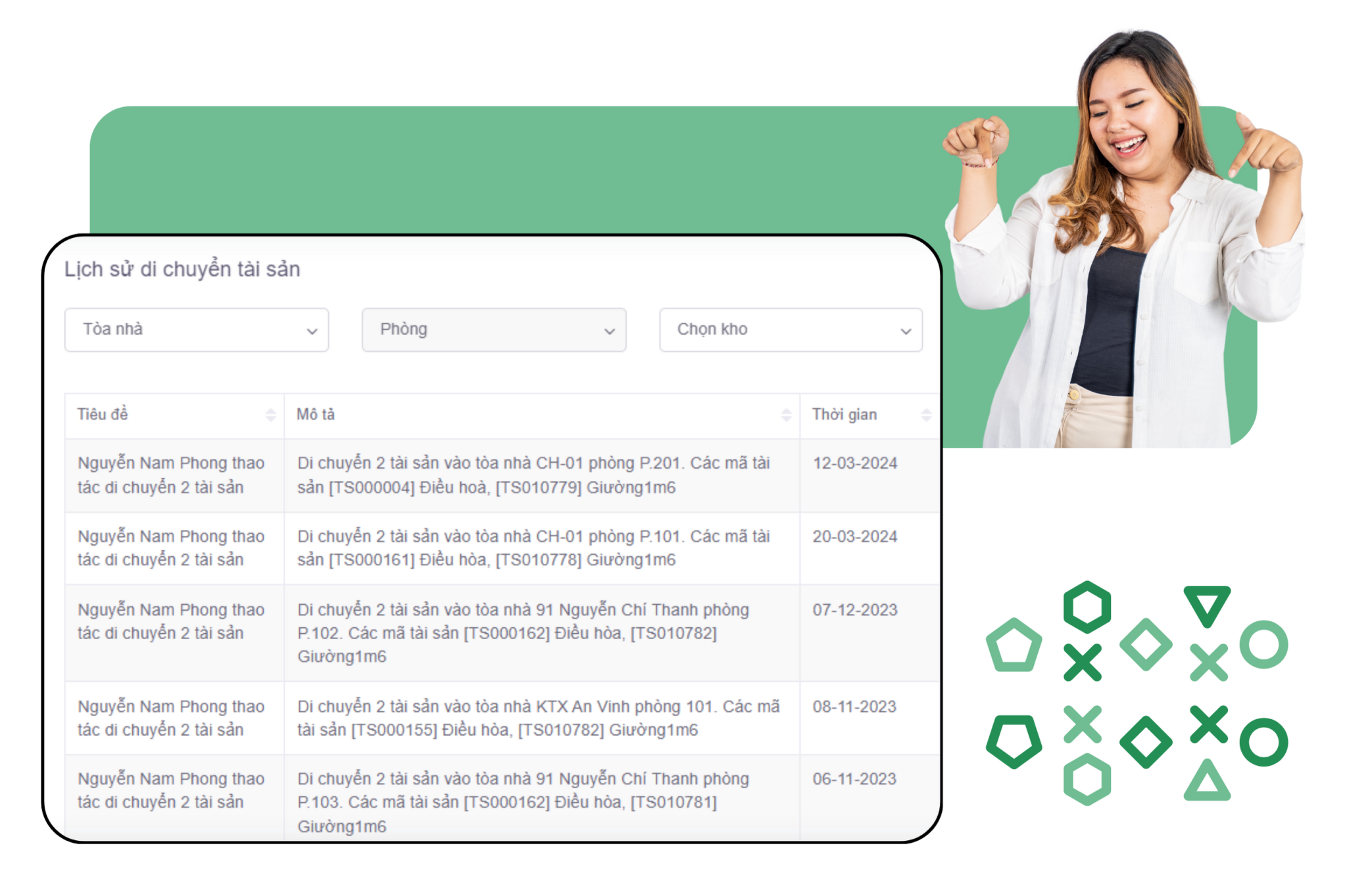The width and height of the screenshot is (1347, 896).
Task: Click the KTX An Vinh description
Action: [538, 718]
